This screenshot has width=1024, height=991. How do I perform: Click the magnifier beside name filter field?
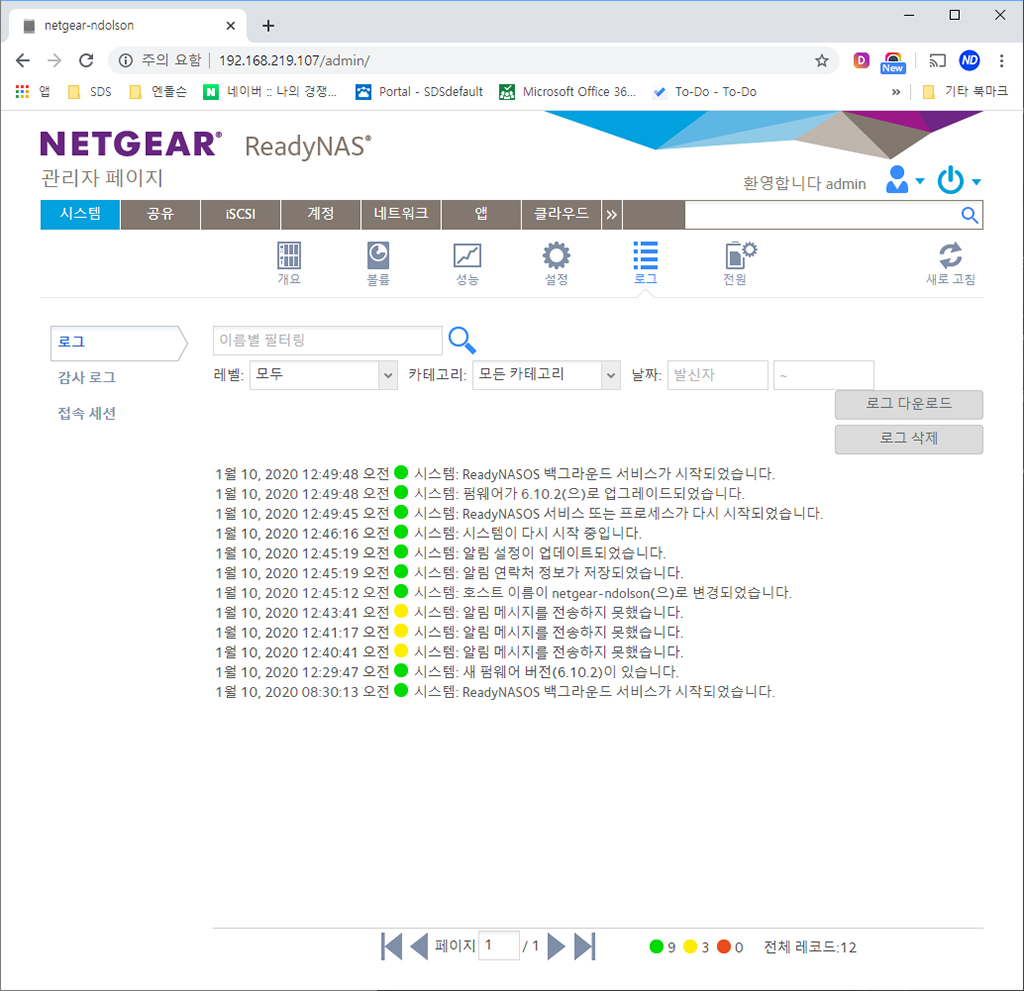point(462,340)
